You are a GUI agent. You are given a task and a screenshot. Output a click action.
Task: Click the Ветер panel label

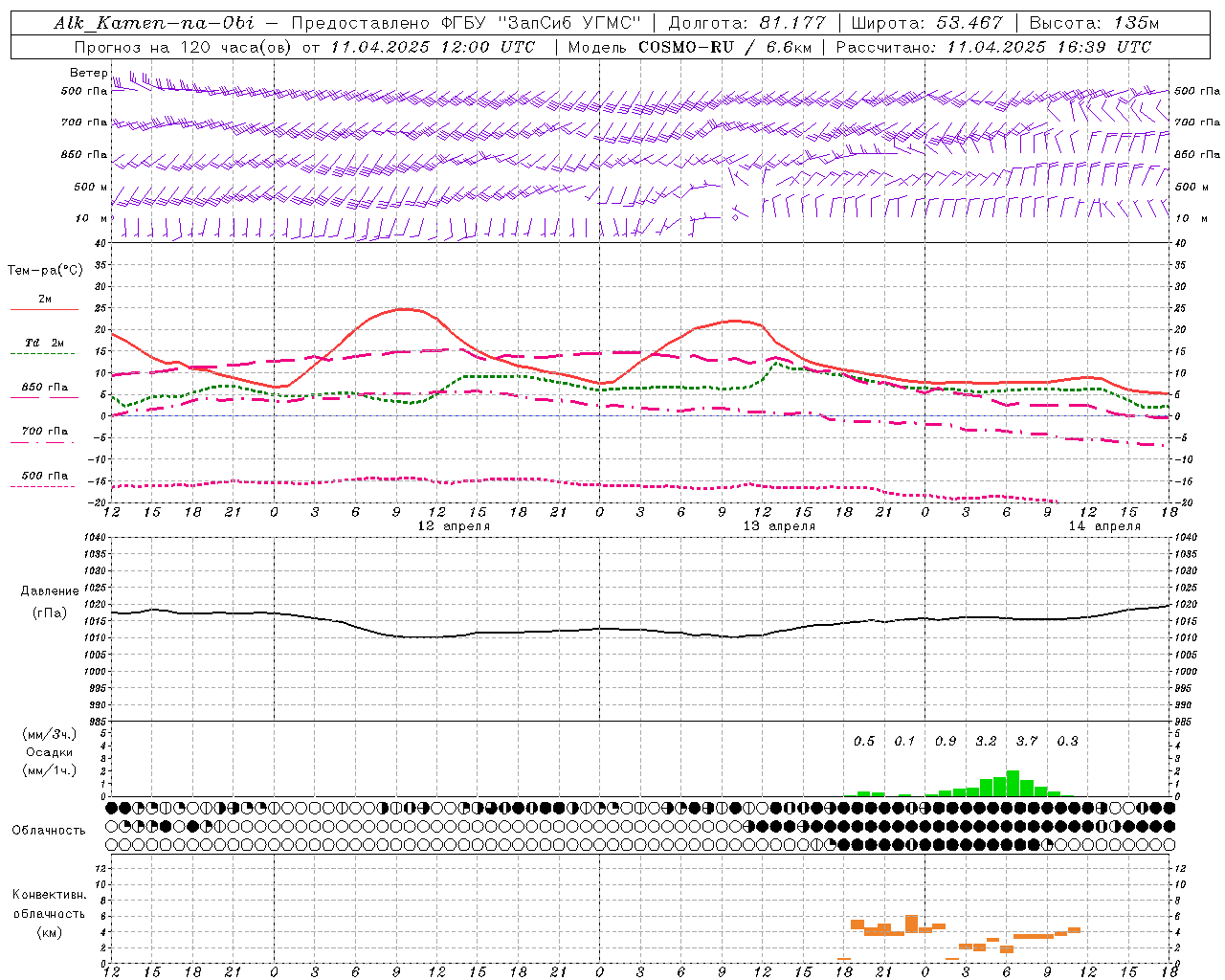88,73
